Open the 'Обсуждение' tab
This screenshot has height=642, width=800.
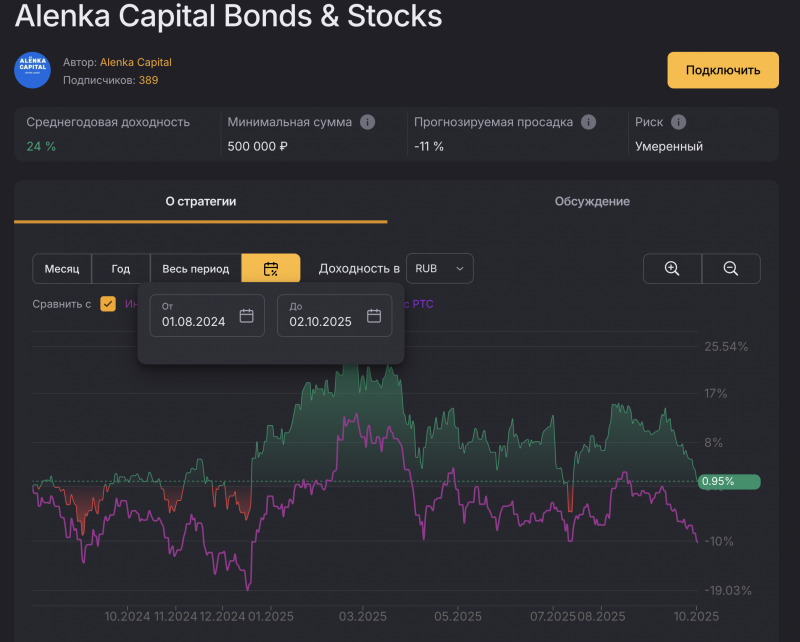point(592,201)
